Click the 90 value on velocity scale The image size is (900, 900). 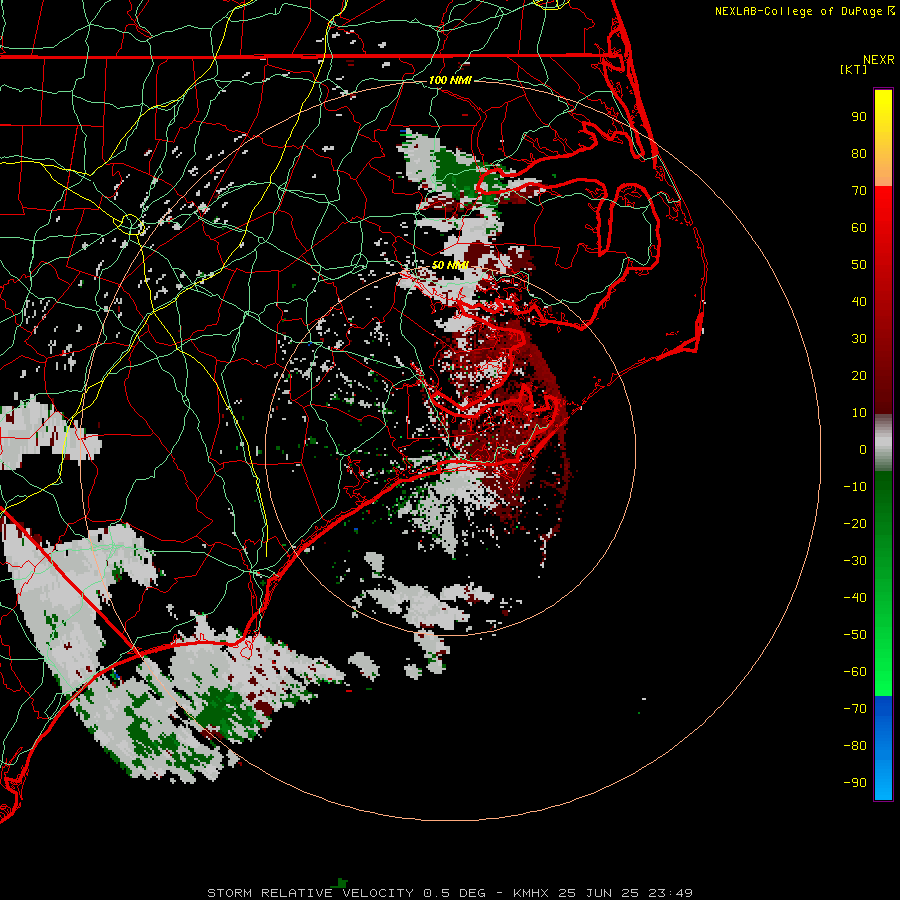click(x=859, y=117)
